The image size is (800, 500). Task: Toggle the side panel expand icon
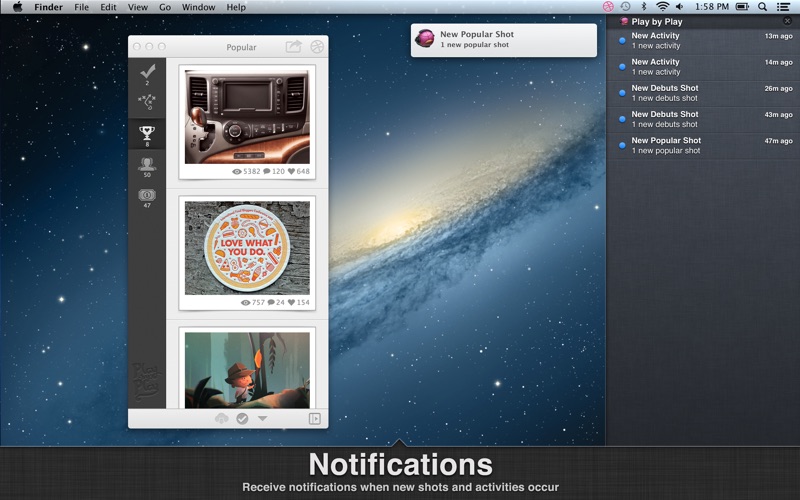[x=315, y=418]
